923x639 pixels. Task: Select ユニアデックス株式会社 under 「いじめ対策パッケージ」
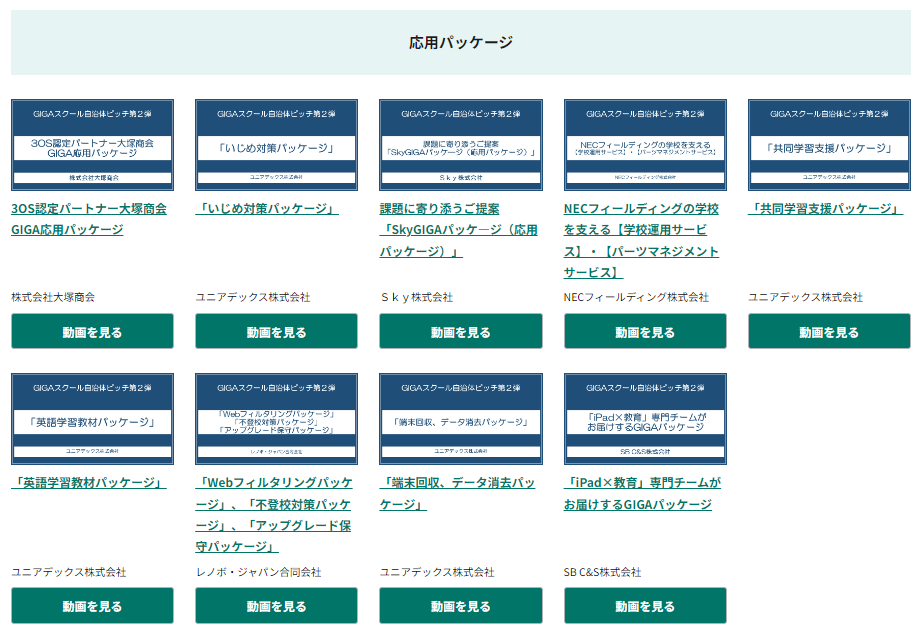click(253, 297)
